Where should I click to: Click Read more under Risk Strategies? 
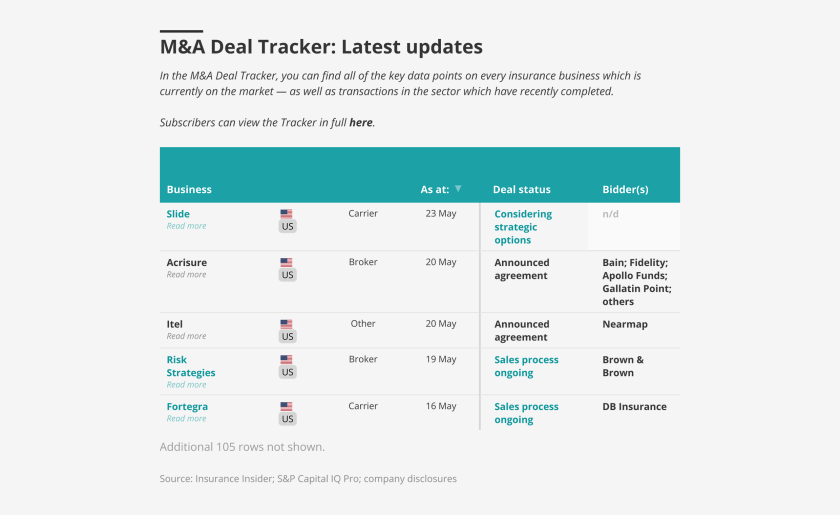pos(186,385)
